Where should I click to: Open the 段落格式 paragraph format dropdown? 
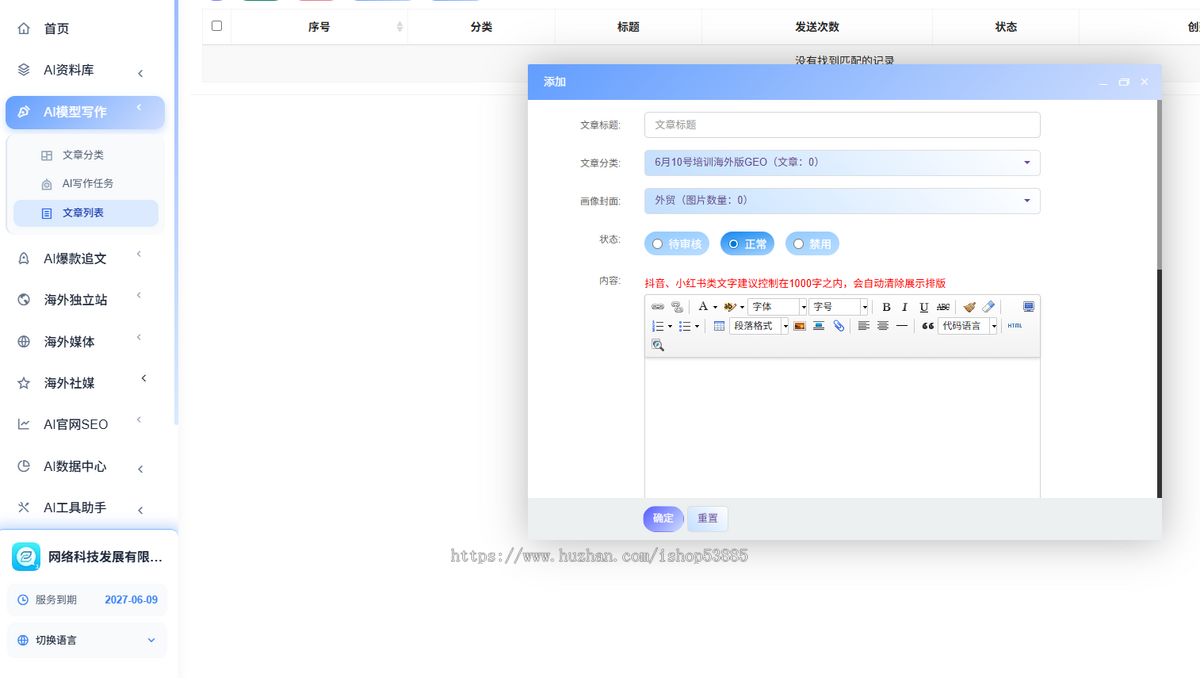click(759, 326)
